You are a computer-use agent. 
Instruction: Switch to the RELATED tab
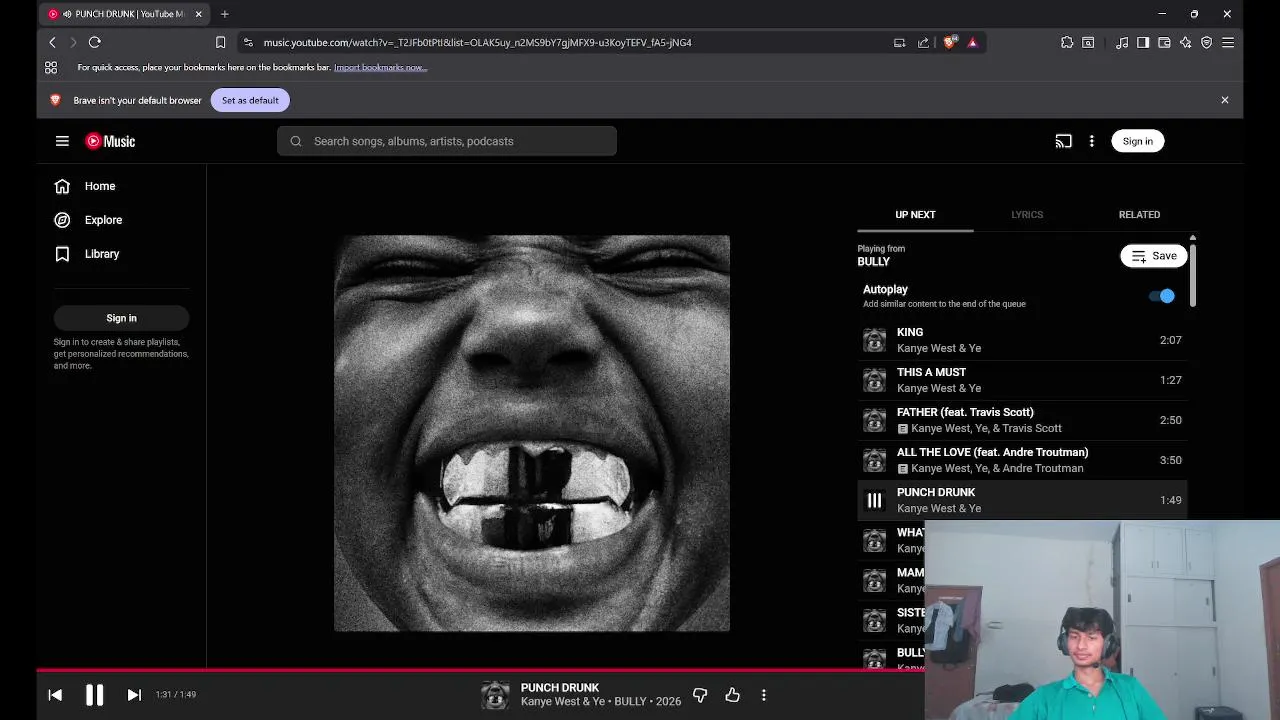click(x=1139, y=214)
